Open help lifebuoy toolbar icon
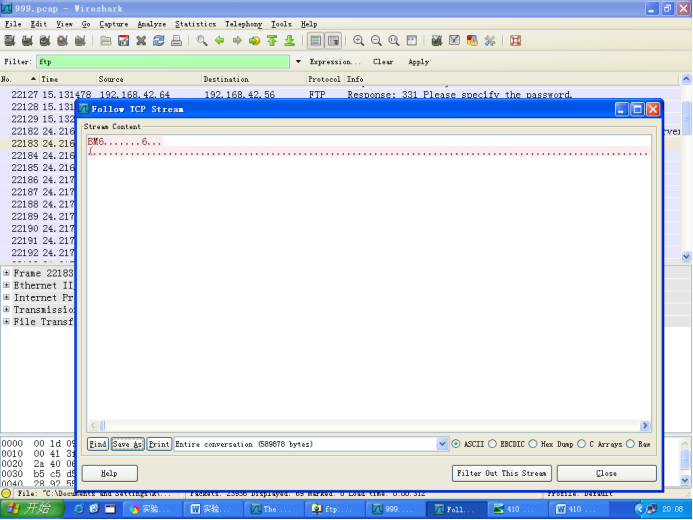The width and height of the screenshot is (693, 520). tap(515, 41)
